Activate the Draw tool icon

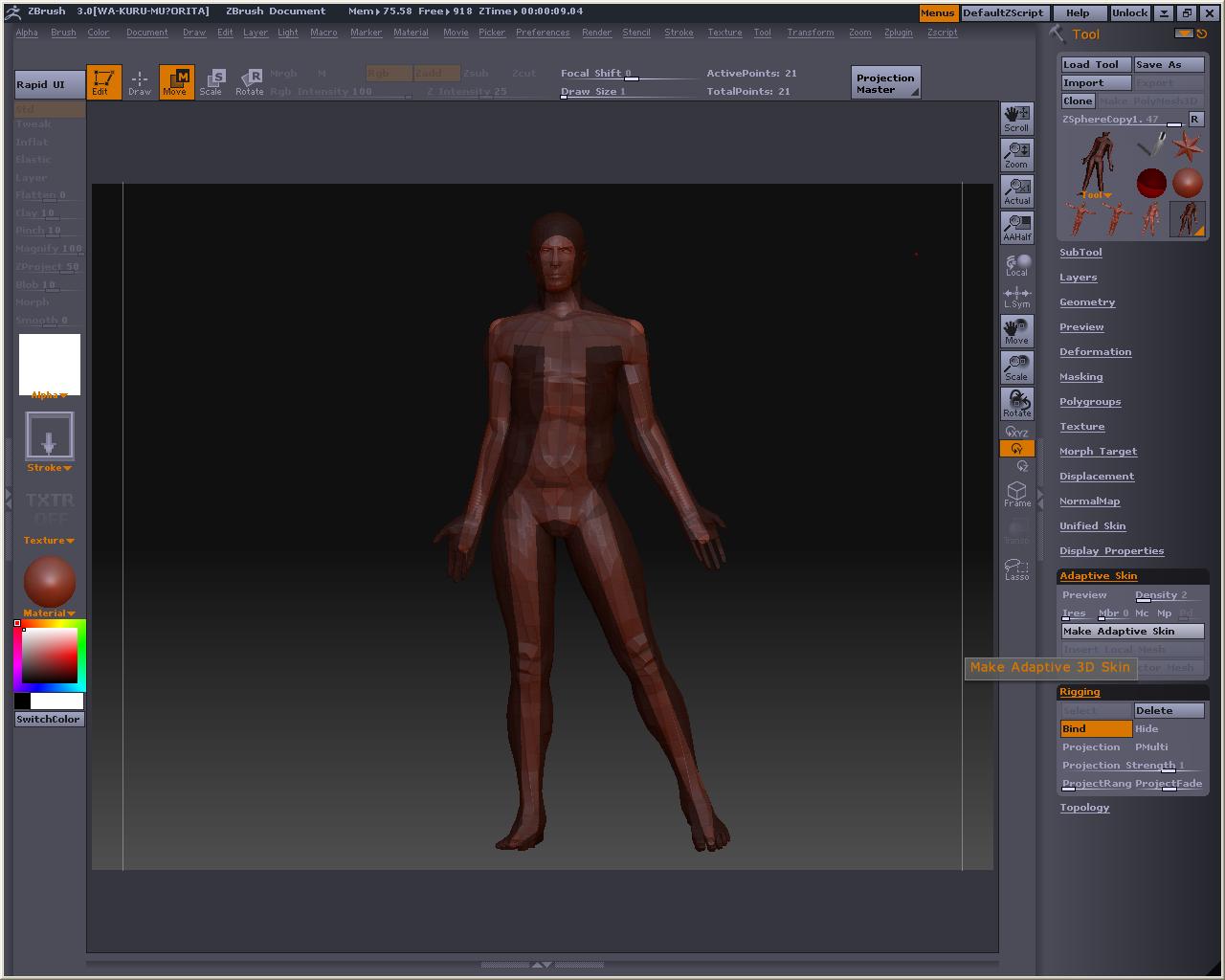[140, 82]
